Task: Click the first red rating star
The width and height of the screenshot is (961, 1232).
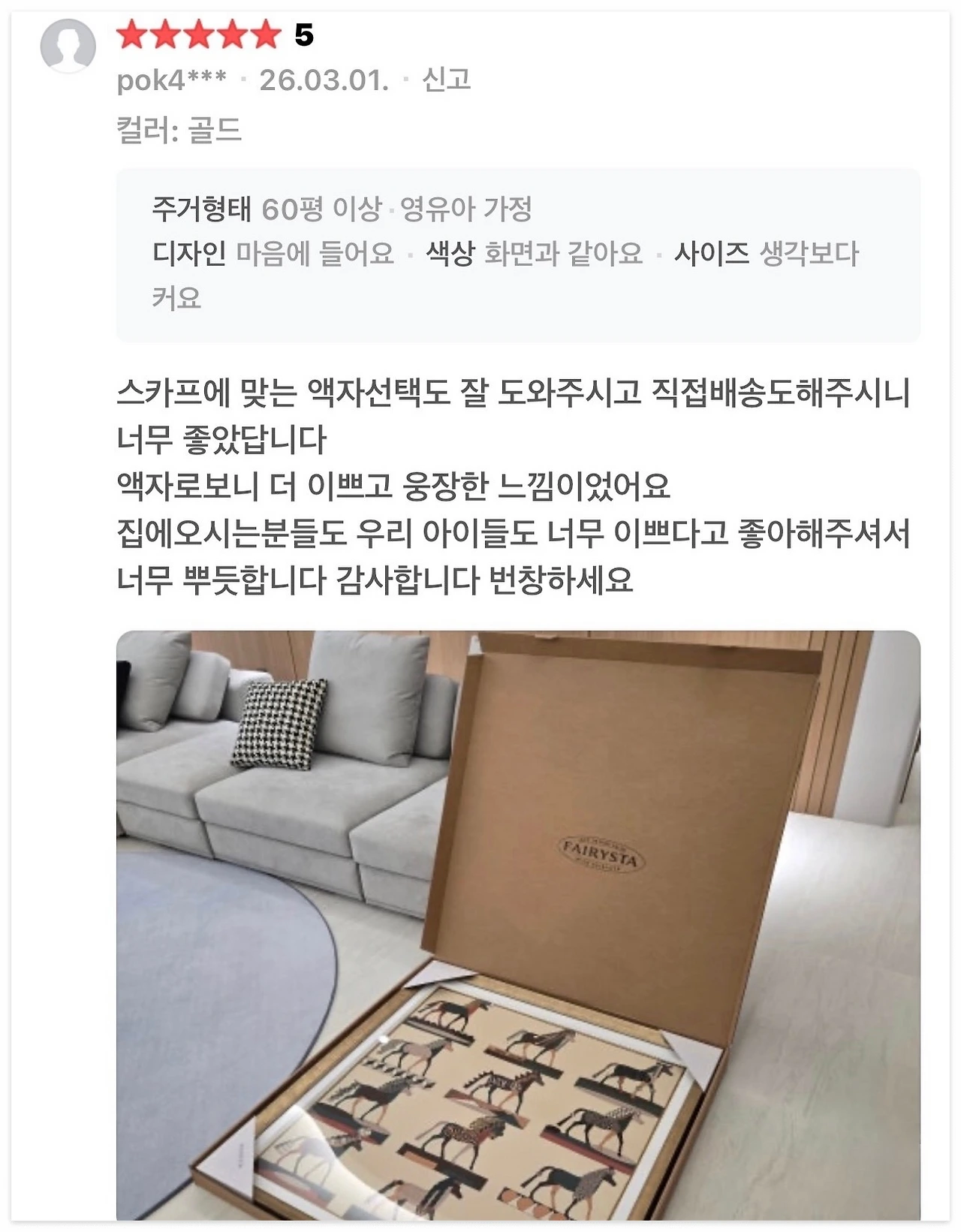Action: coord(132,35)
